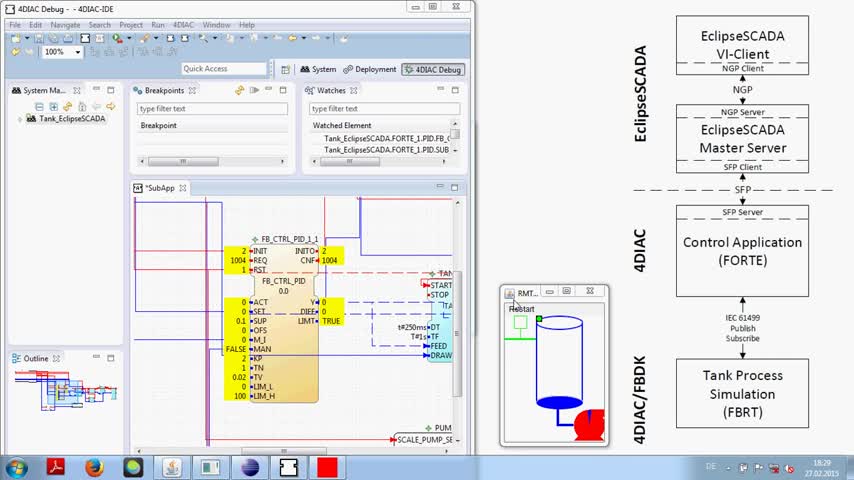Image resolution: width=854 pixels, height=480 pixels.
Task: Open the Project menu
Action: tap(131, 25)
